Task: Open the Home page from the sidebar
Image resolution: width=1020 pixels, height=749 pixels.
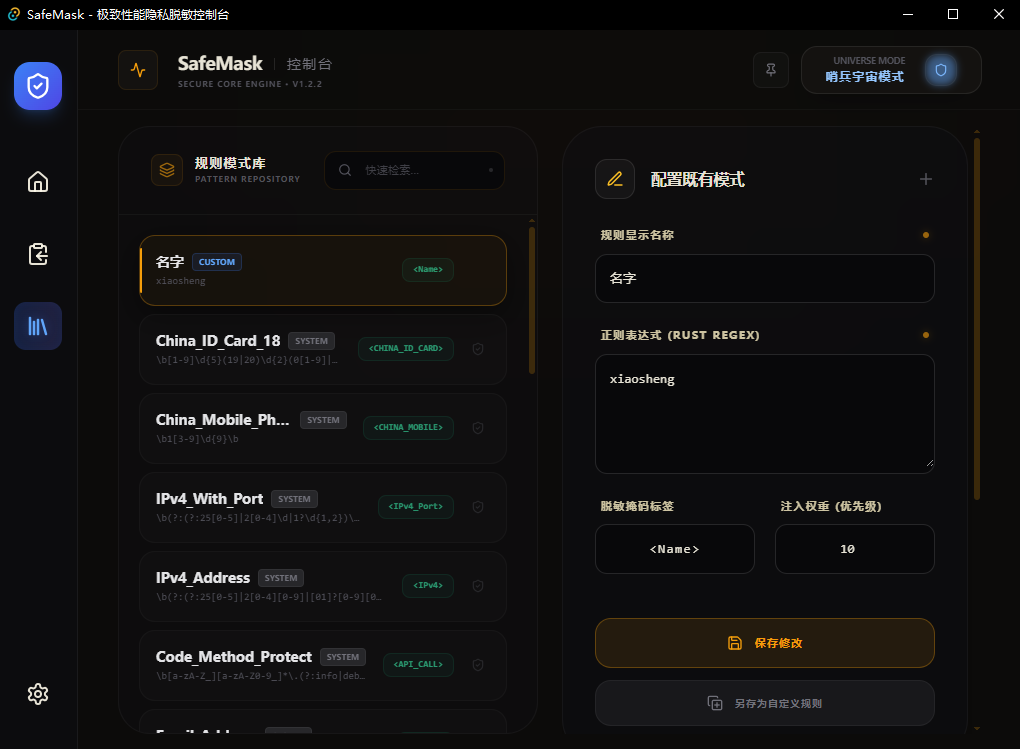Action: click(38, 182)
